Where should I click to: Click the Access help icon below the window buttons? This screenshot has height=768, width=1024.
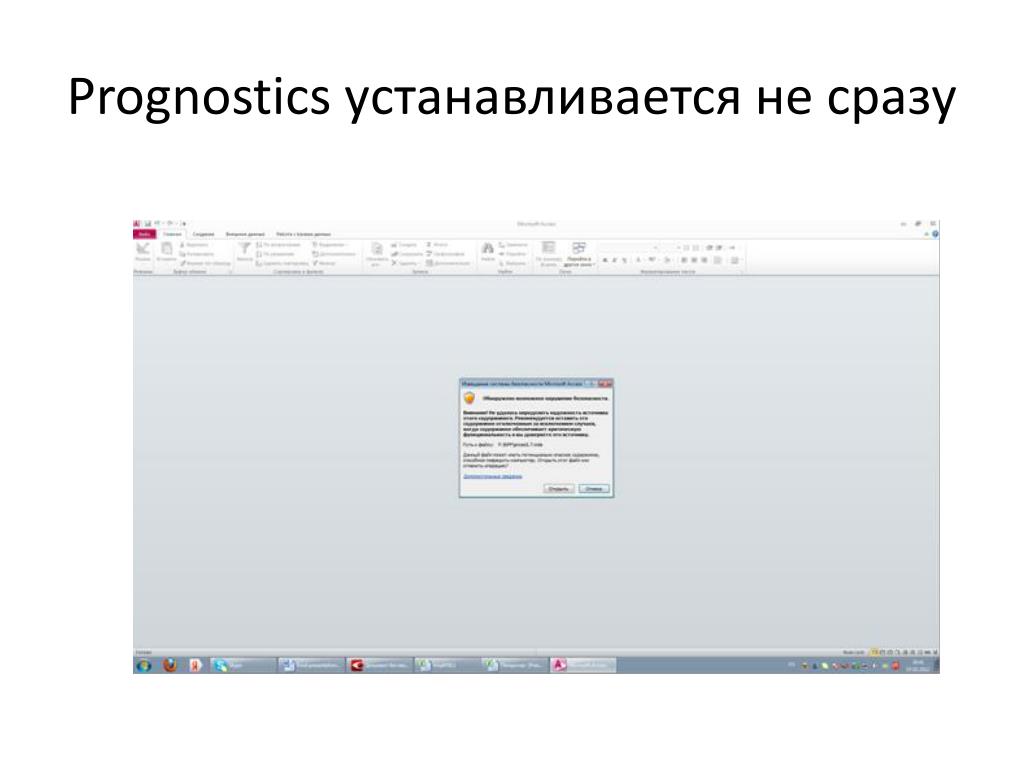[935, 234]
